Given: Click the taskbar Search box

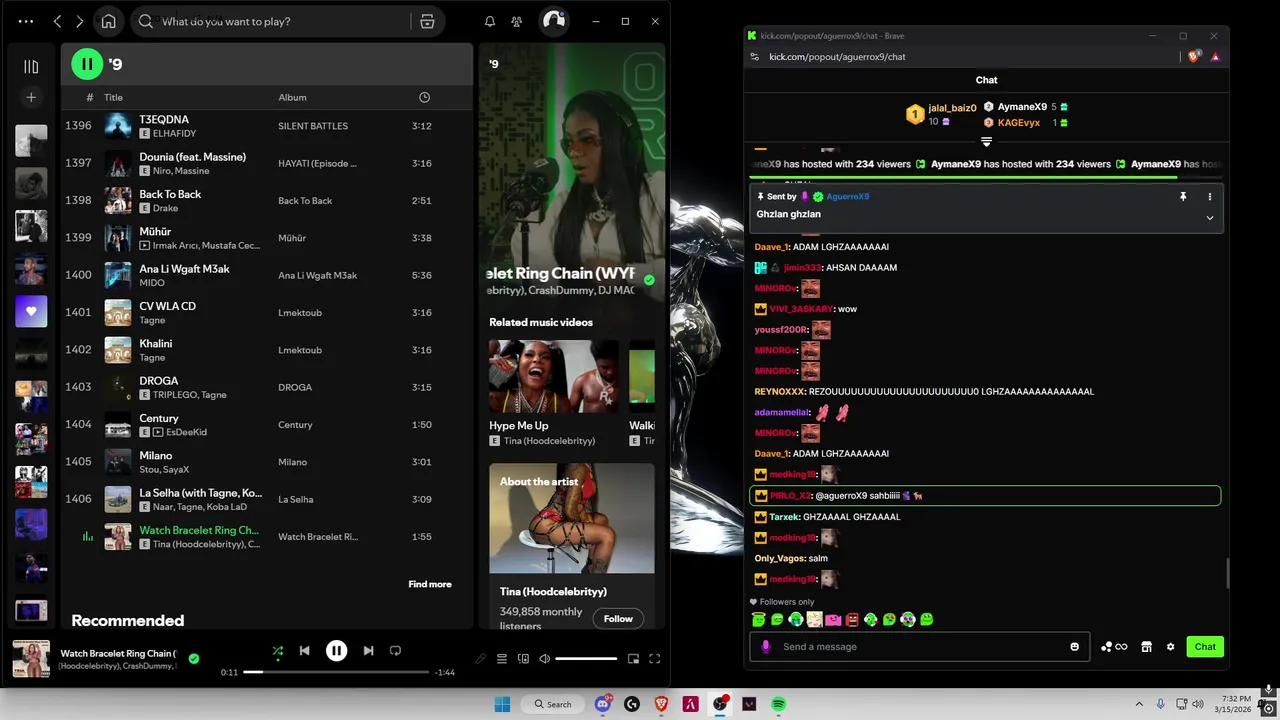Looking at the screenshot, I should tap(552, 704).
